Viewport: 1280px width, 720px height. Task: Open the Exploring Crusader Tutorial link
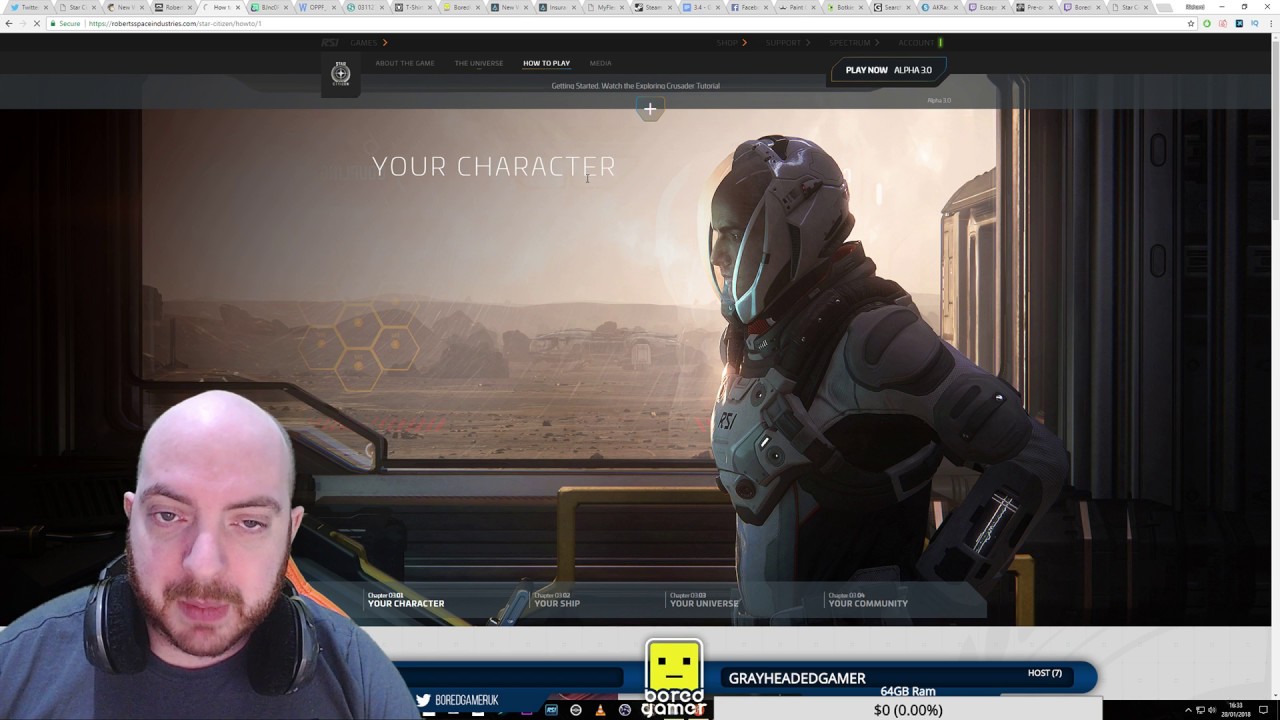coord(635,86)
